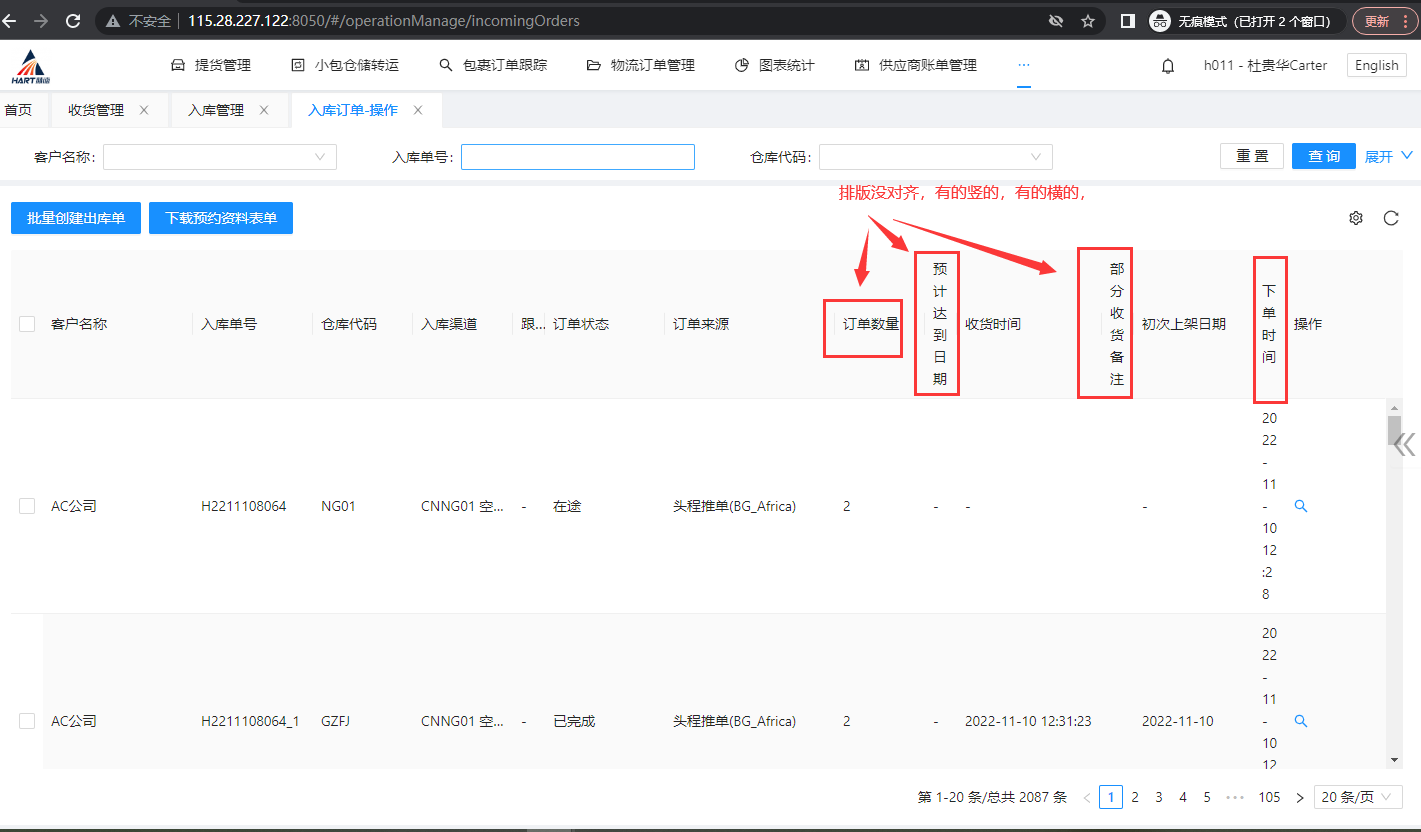
Task: Click magnifier icon for order H2211108064
Action: point(1301,506)
